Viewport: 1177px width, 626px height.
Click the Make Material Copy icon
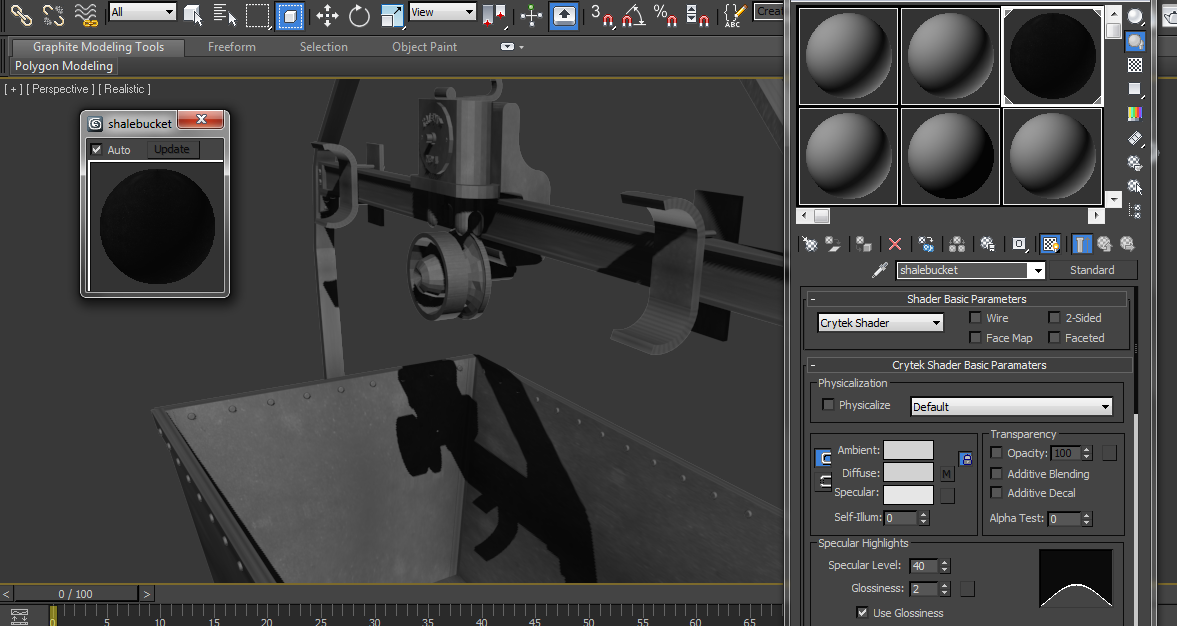click(926, 244)
